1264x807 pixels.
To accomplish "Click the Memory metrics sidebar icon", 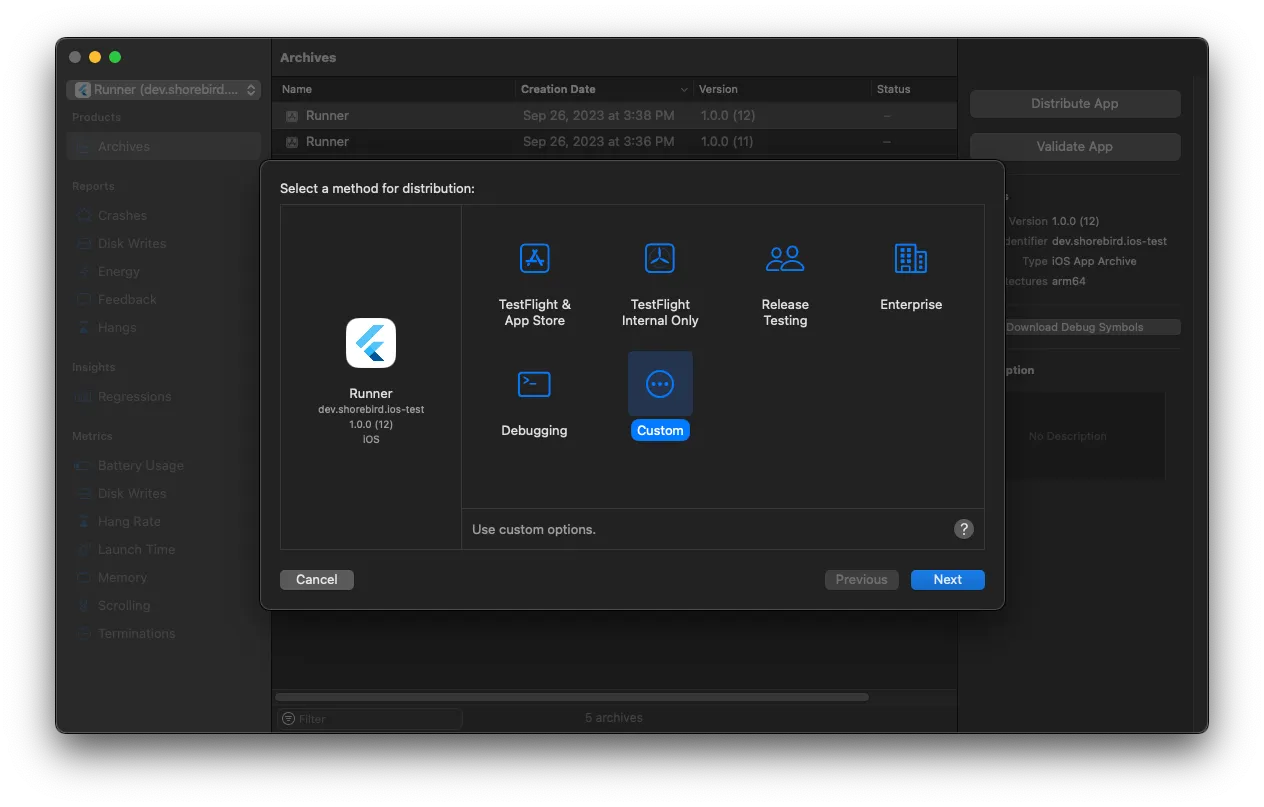I will [x=84, y=577].
